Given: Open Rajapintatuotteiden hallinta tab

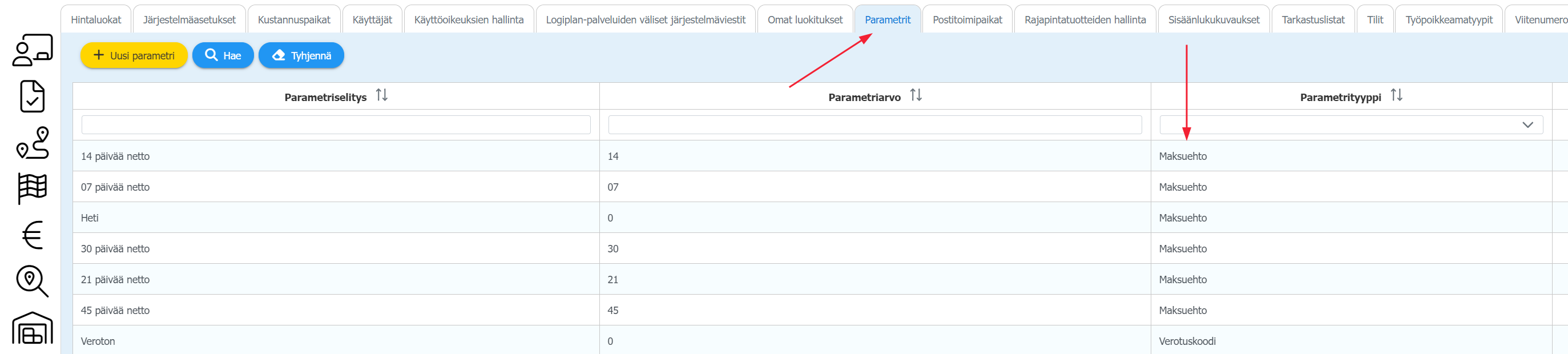Looking at the screenshot, I should 1085,19.
